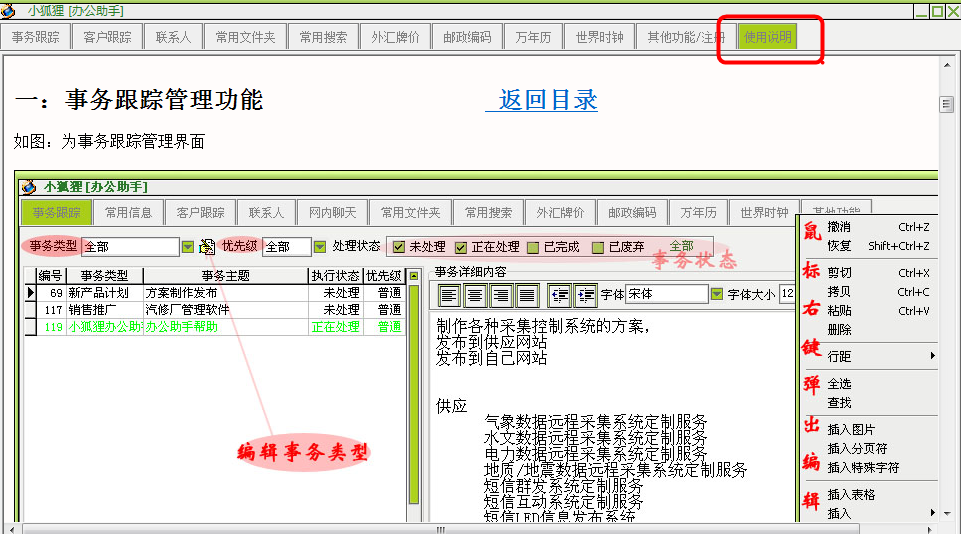The width and height of the screenshot is (961, 534).
Task: Click the fox app icon in the title bar
Action: tap(8, 10)
